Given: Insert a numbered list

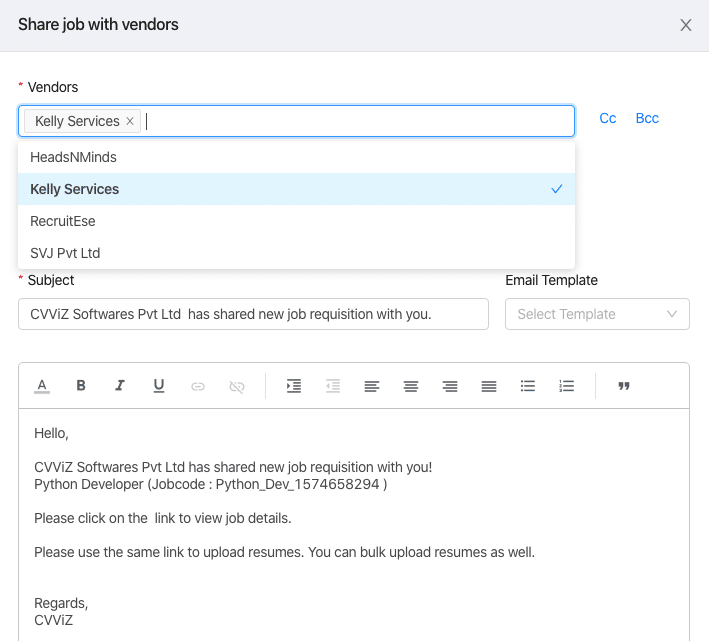Looking at the screenshot, I should pyautogui.click(x=567, y=386).
